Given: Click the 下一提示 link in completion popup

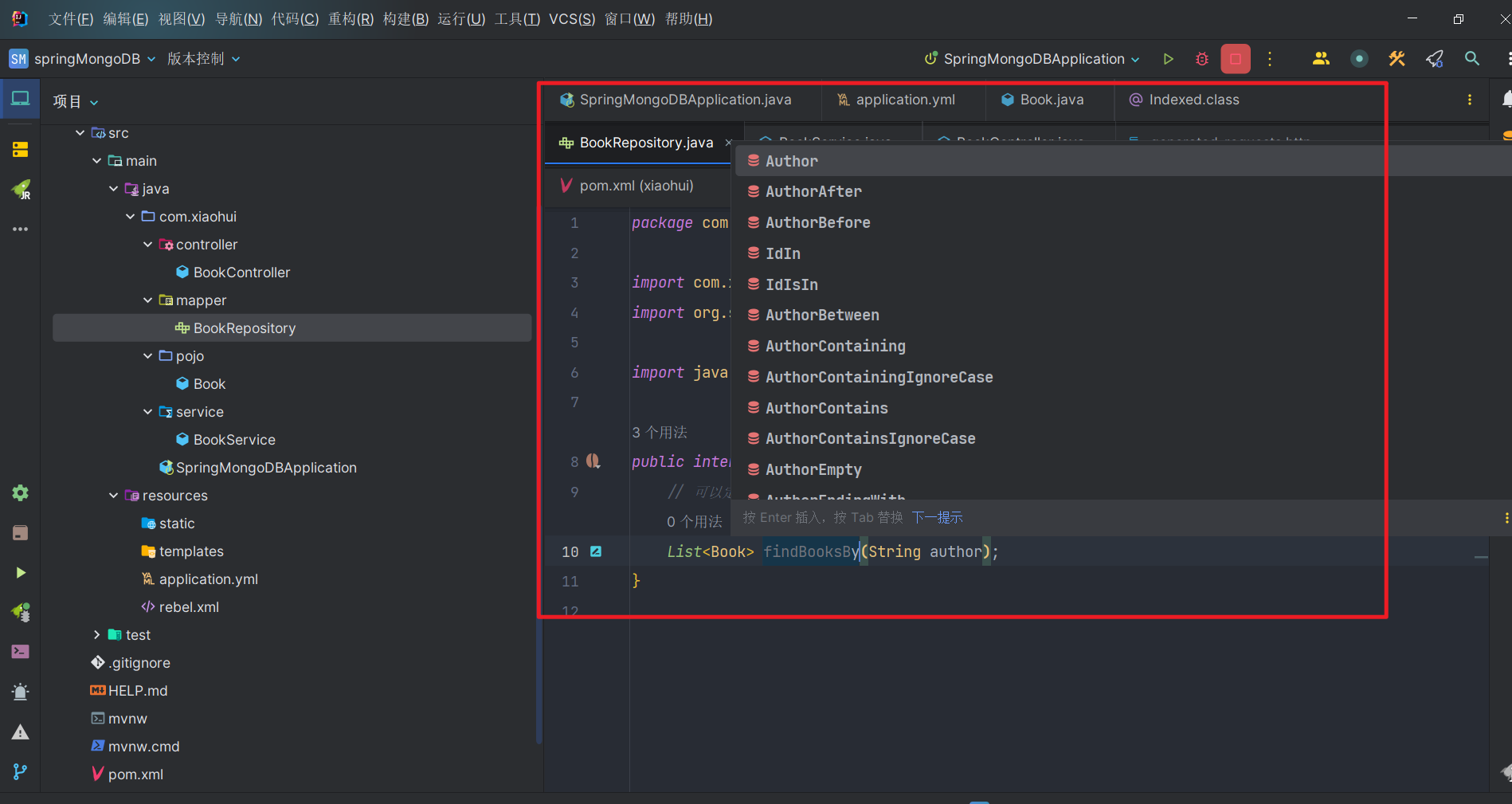Looking at the screenshot, I should click(937, 518).
